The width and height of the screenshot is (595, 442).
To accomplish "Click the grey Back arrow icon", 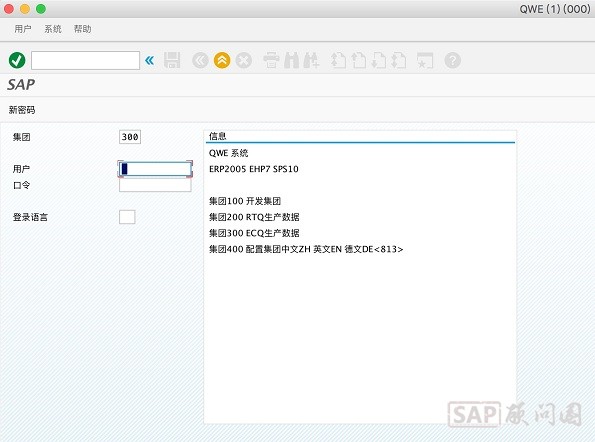I will pos(200,60).
